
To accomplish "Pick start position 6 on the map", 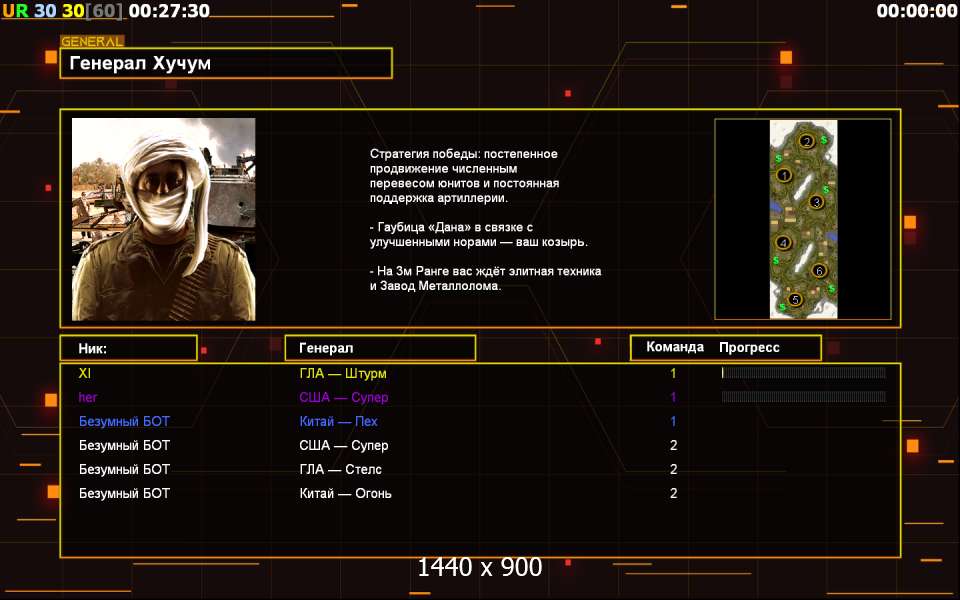I will [819, 270].
